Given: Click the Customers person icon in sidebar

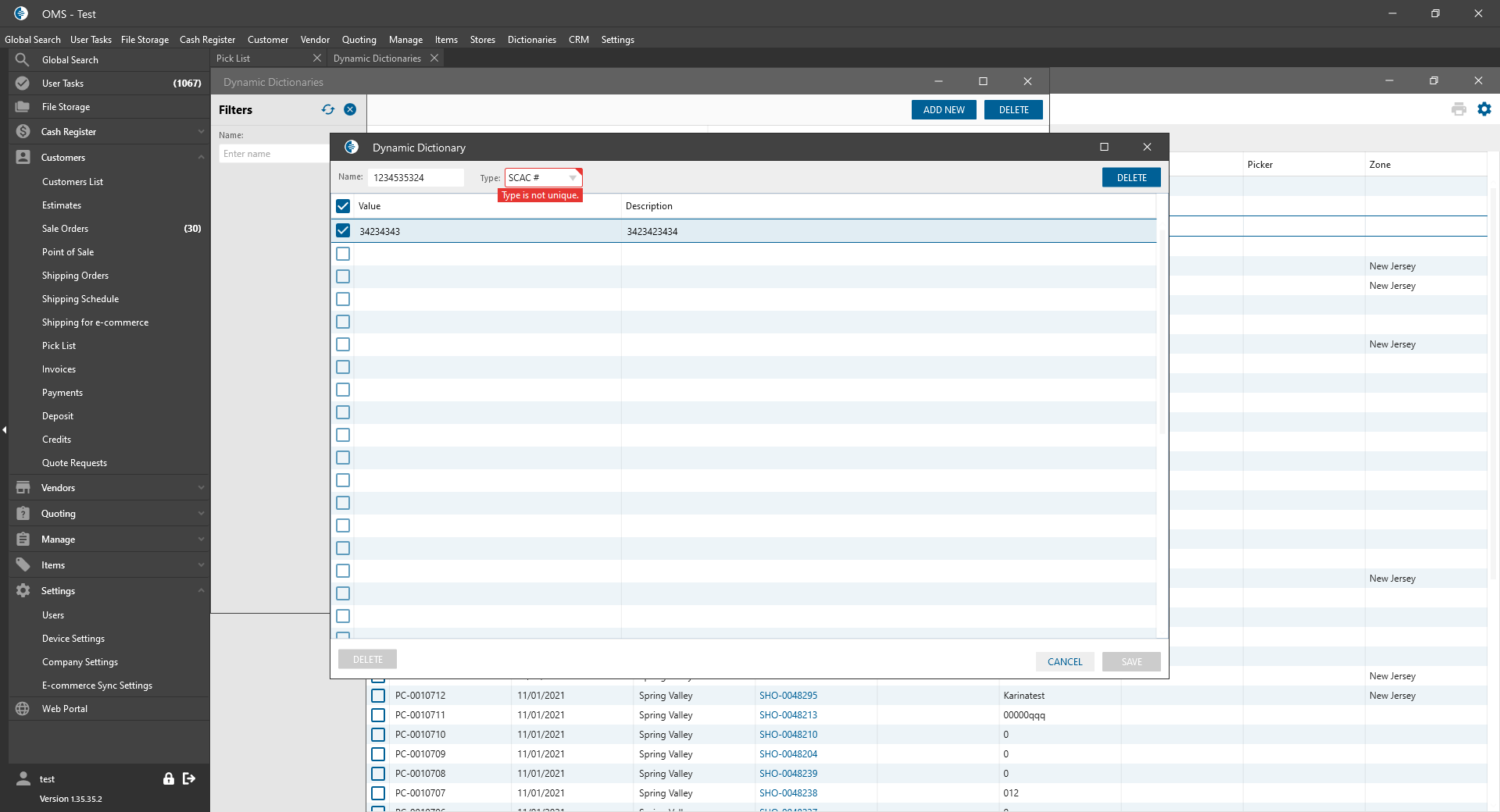Looking at the screenshot, I should [x=23, y=157].
